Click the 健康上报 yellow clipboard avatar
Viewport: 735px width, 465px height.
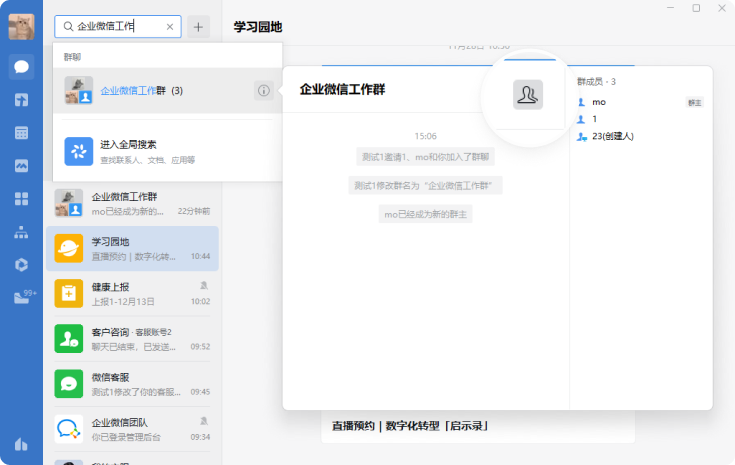(x=68, y=293)
